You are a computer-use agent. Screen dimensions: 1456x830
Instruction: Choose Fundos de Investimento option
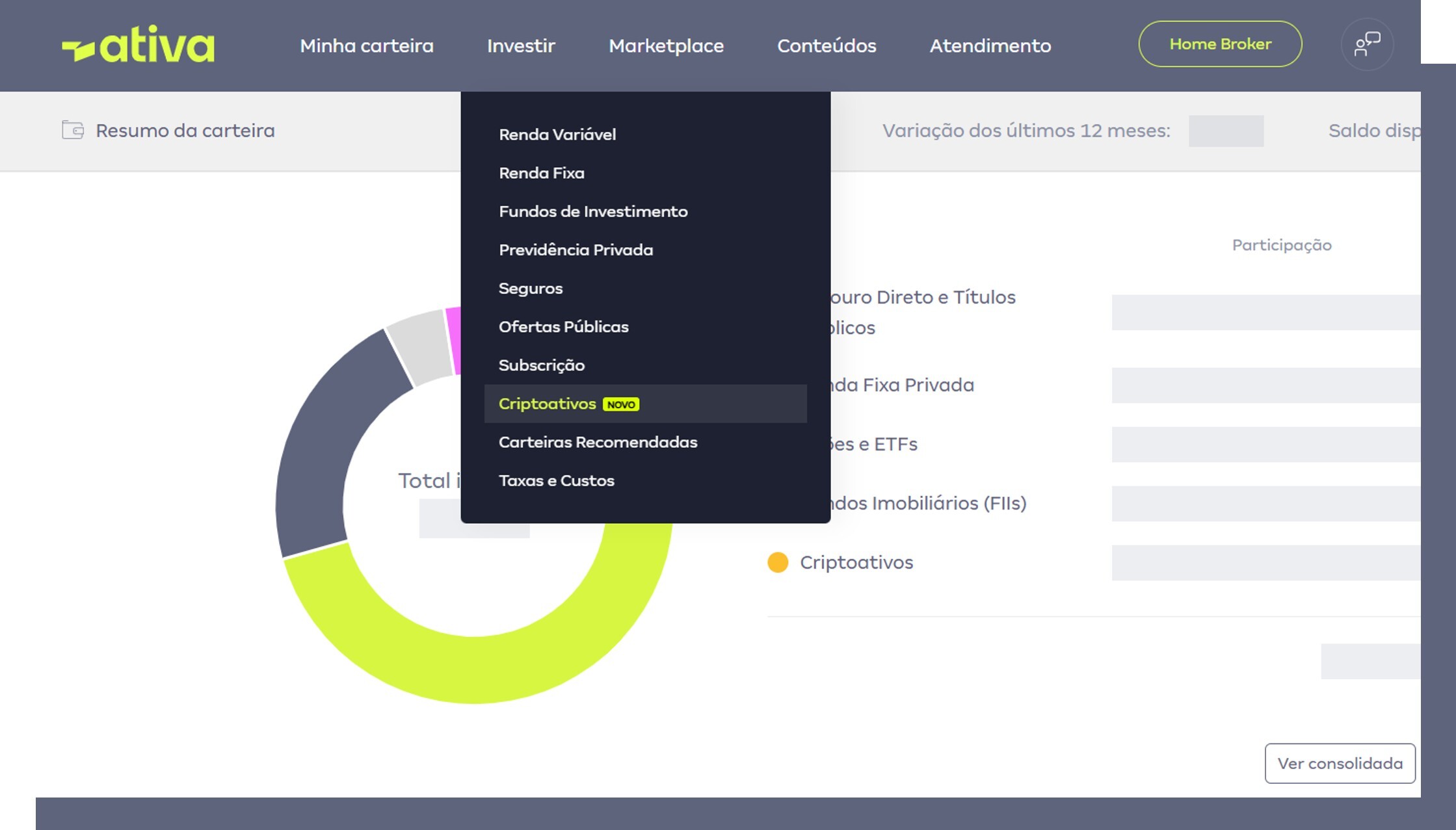593,211
